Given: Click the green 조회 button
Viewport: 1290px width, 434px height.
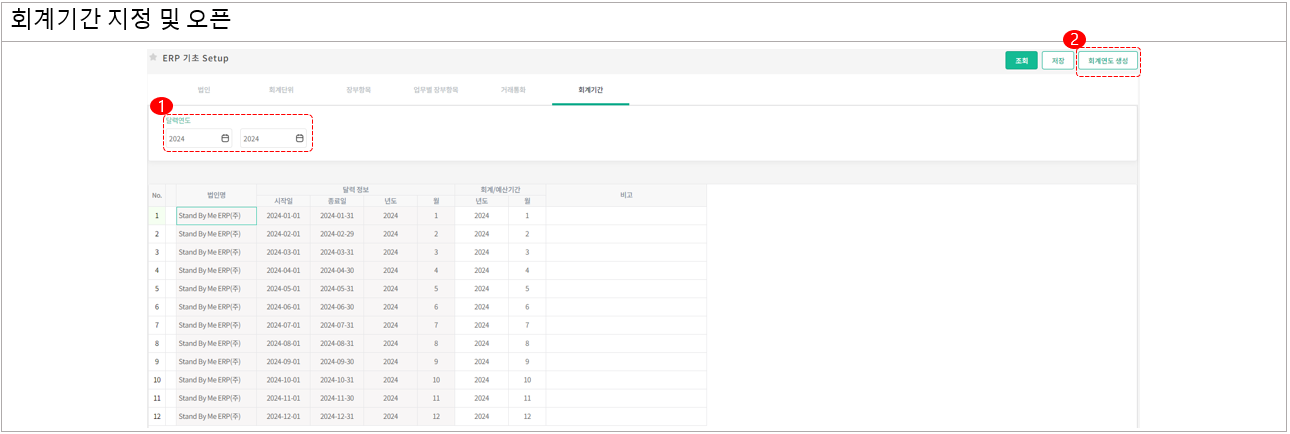Looking at the screenshot, I should tap(1021, 61).
